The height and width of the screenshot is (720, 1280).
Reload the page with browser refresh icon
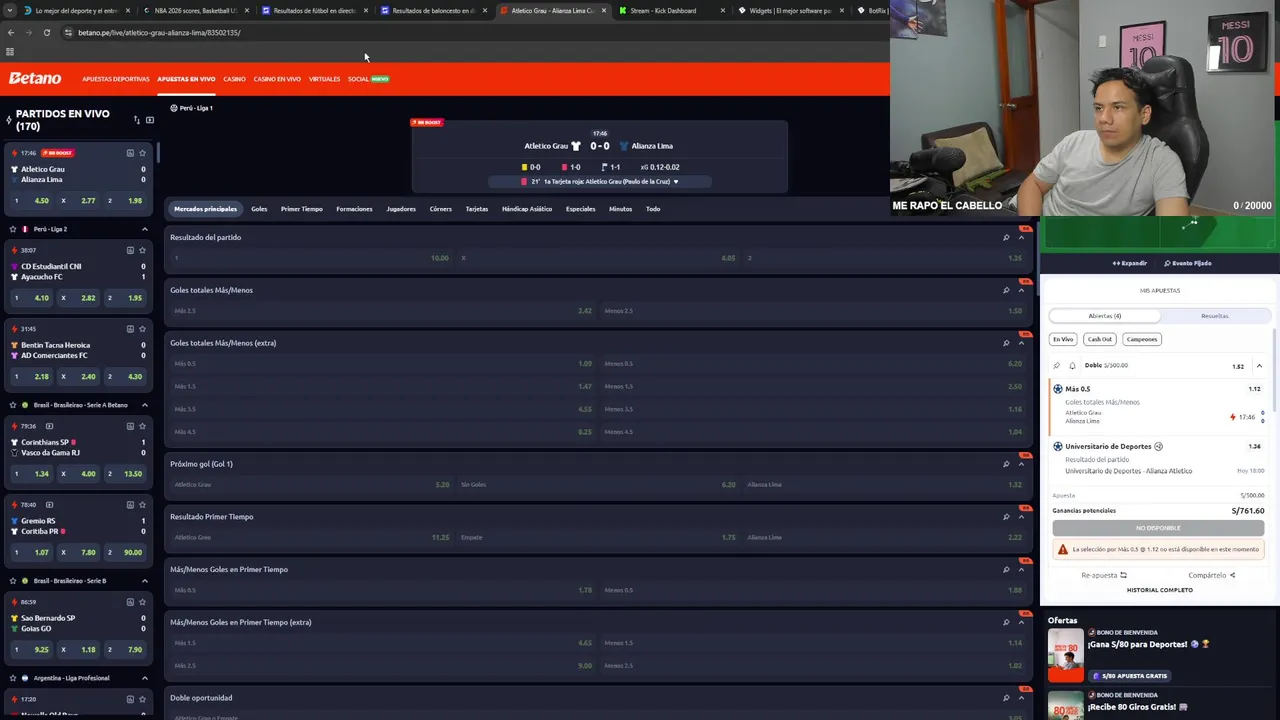[x=47, y=32]
